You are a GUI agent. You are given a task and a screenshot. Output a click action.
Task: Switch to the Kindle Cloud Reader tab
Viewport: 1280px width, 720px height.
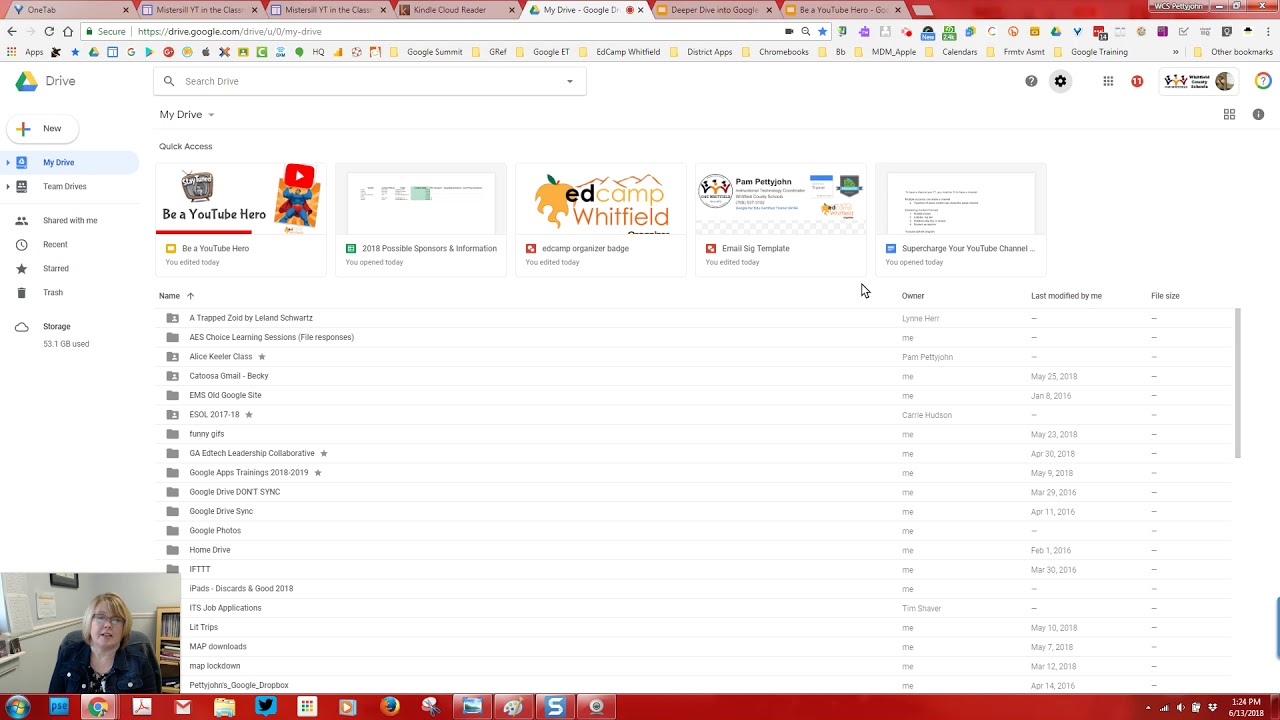pyautogui.click(x=457, y=10)
